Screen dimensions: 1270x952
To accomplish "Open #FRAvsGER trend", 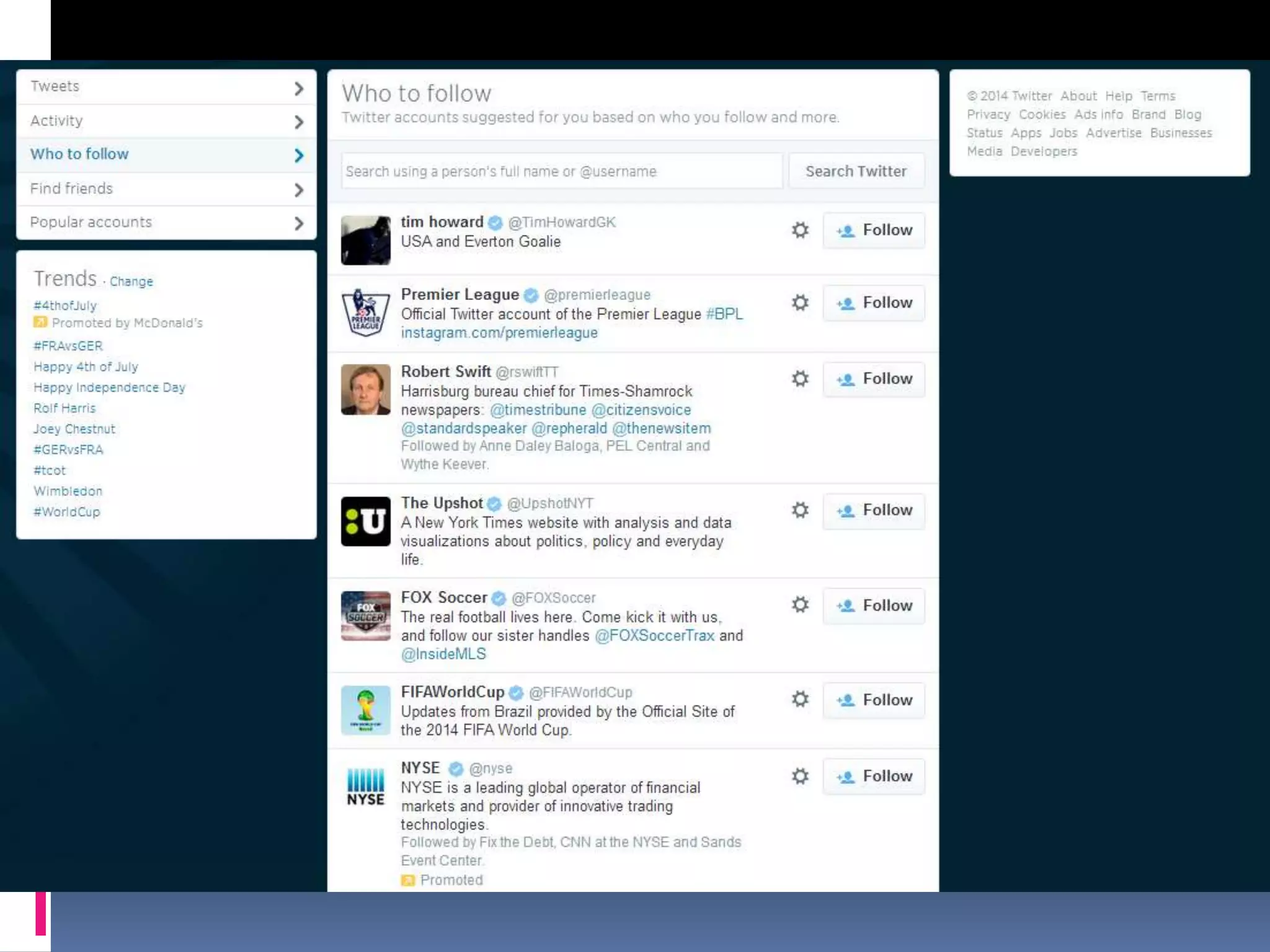I will [68, 346].
